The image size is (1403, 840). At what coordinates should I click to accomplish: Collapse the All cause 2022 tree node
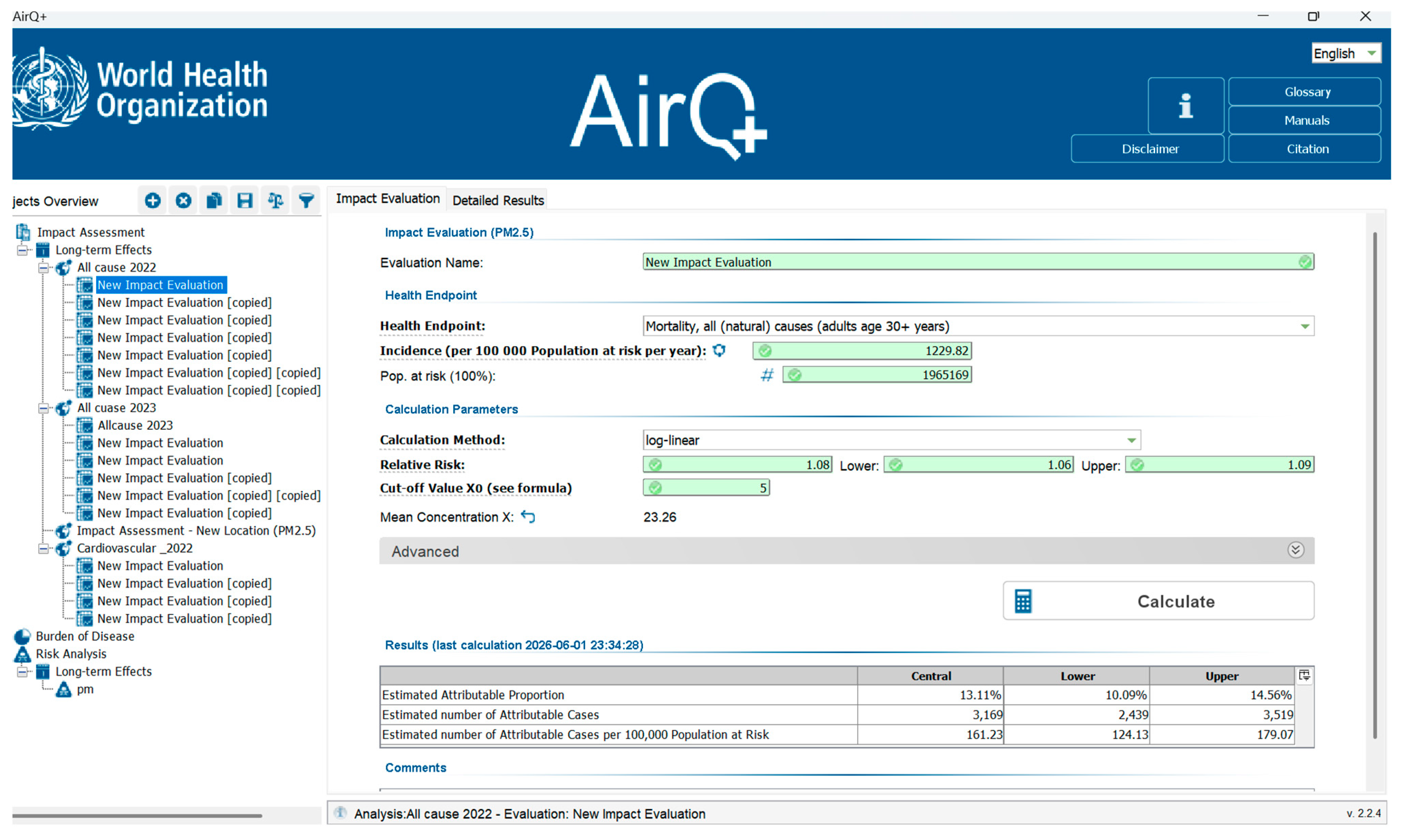[43, 268]
